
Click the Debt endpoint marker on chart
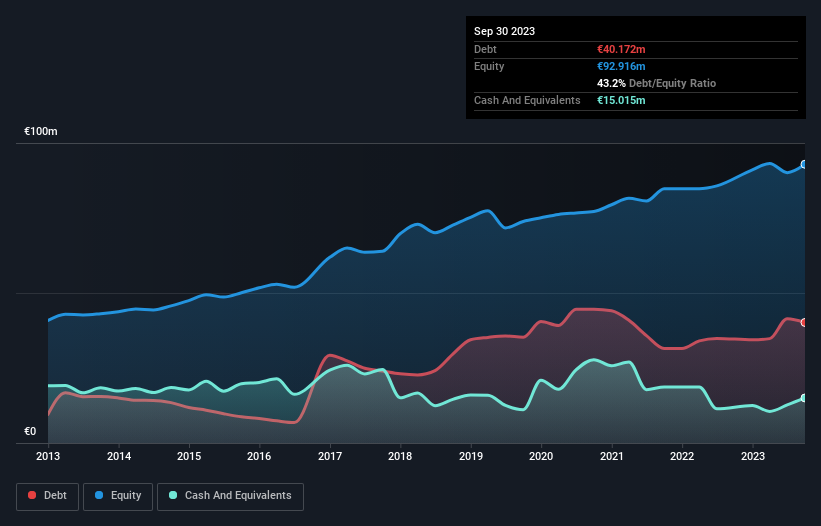[804, 322]
